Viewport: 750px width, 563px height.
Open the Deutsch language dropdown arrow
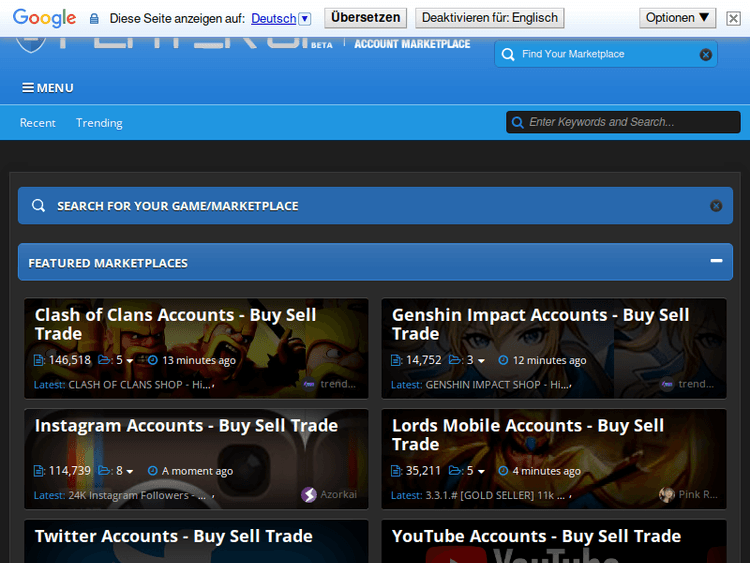tap(305, 18)
